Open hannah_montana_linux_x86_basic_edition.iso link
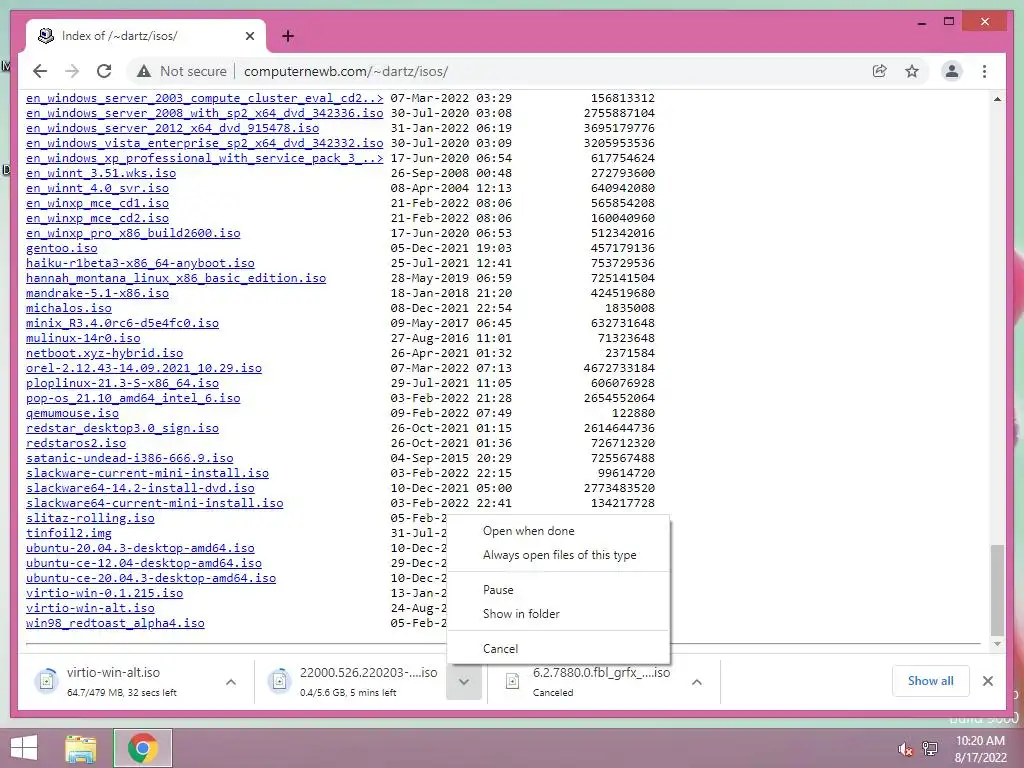 176,278
